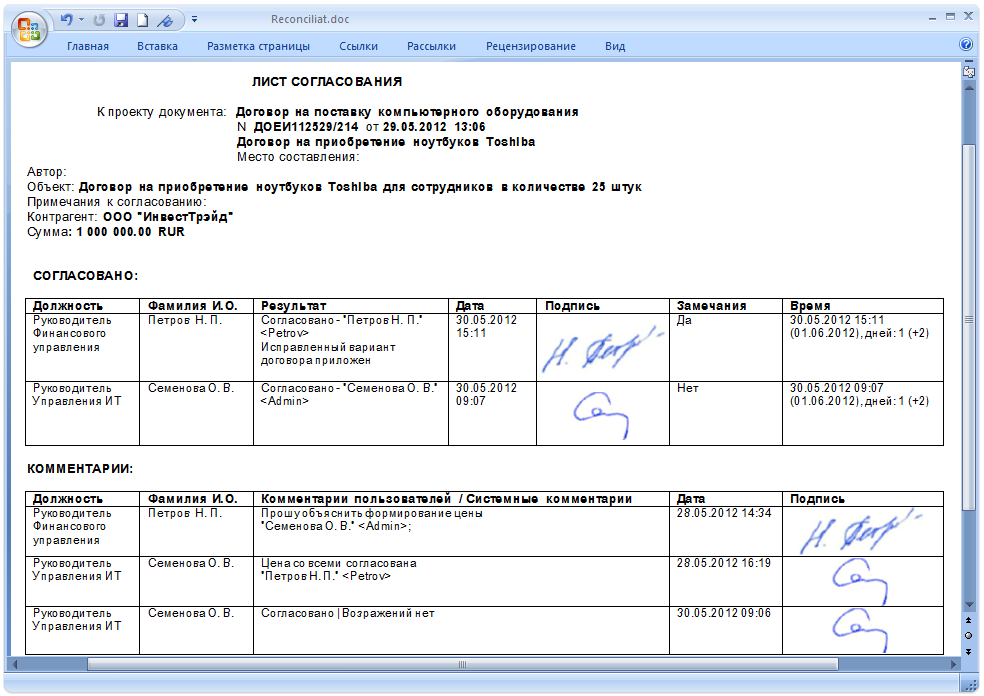
Task: Click the Previous Page double-arrow button
Action: pos(969,619)
